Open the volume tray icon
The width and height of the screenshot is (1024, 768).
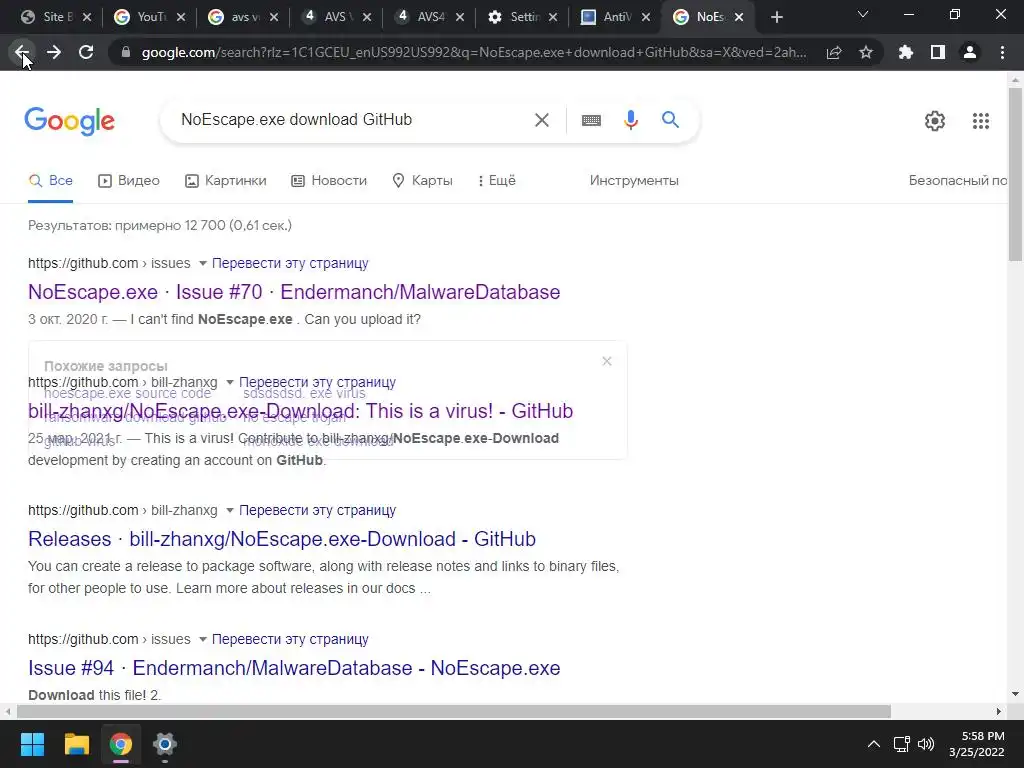coord(926,744)
